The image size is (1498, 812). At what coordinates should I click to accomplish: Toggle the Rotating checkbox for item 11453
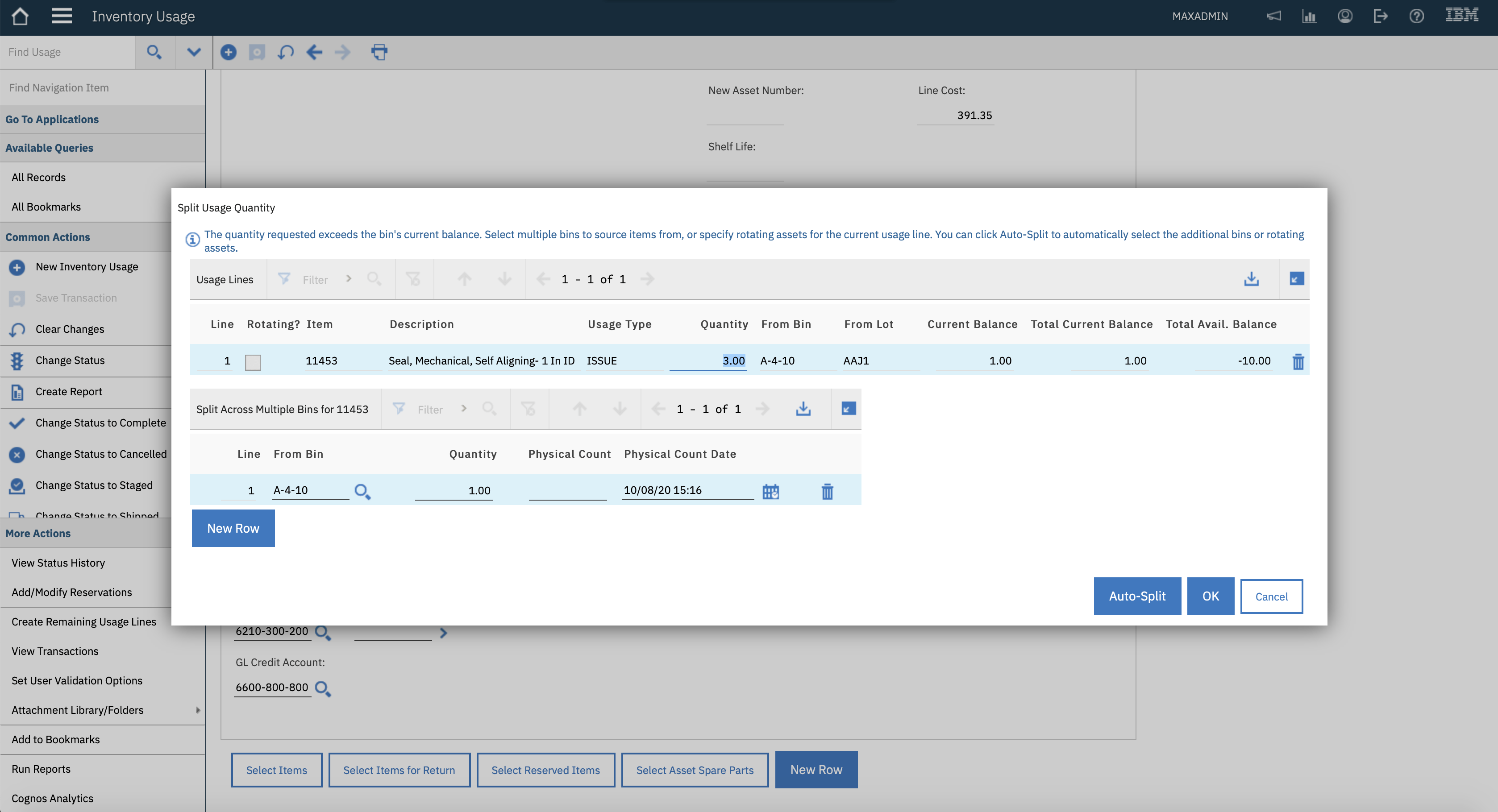click(x=253, y=362)
